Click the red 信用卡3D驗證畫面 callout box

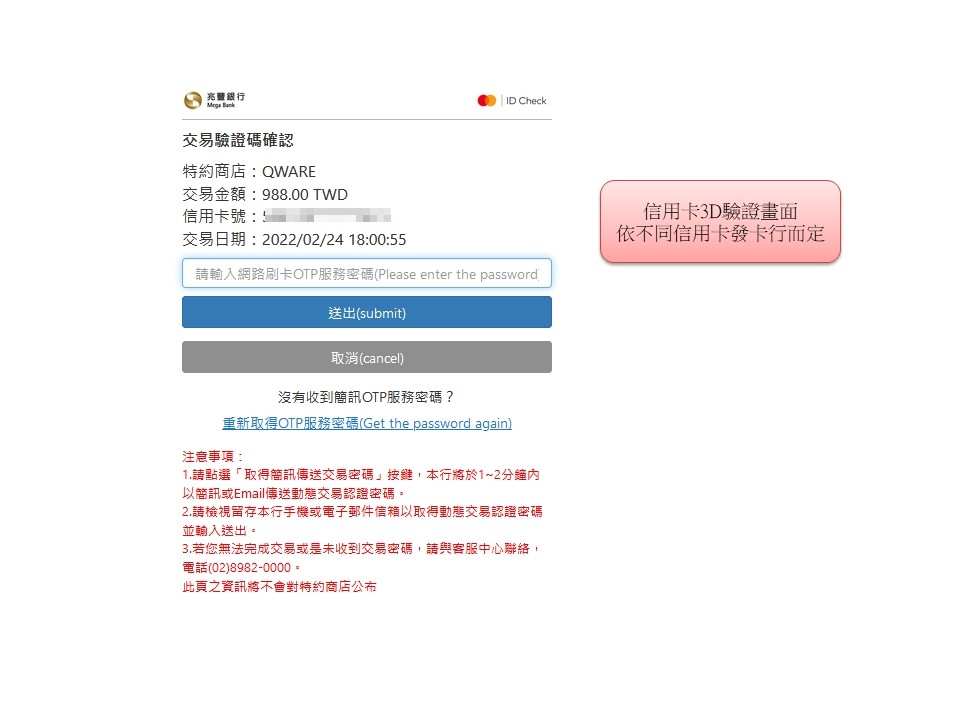[720, 222]
